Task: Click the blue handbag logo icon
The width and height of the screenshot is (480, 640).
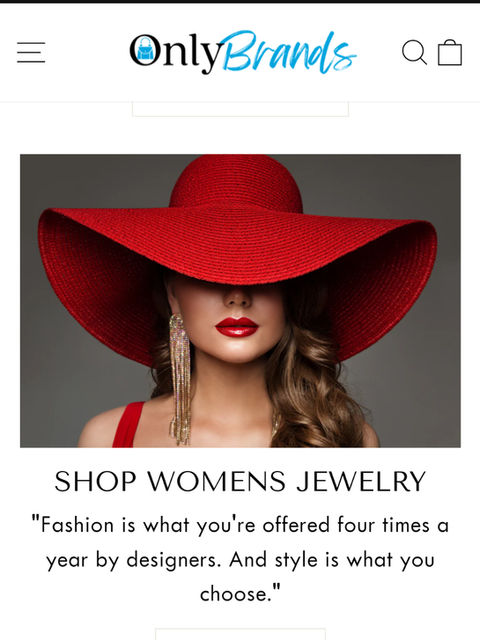Action: 144,51
